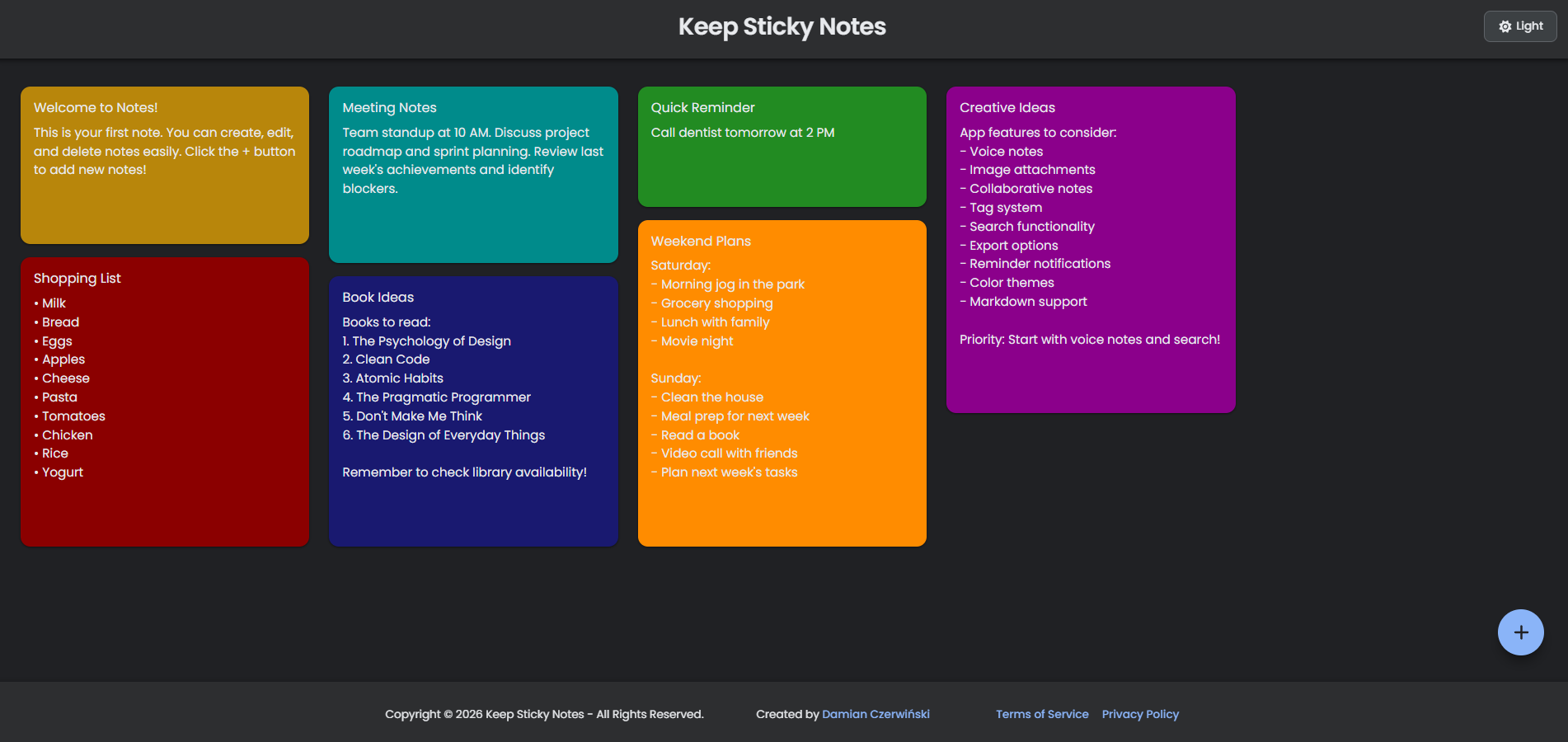Open the Meeting Notes card

tap(472, 223)
